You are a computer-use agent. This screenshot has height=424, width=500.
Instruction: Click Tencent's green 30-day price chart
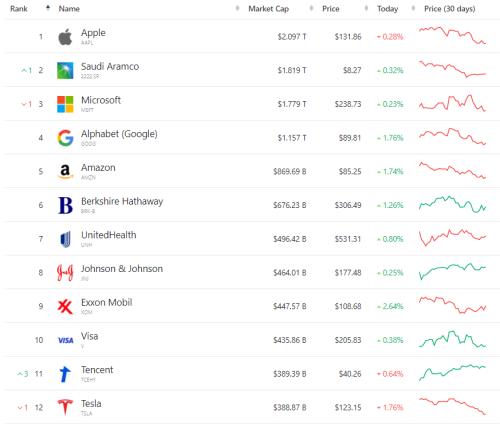point(452,372)
